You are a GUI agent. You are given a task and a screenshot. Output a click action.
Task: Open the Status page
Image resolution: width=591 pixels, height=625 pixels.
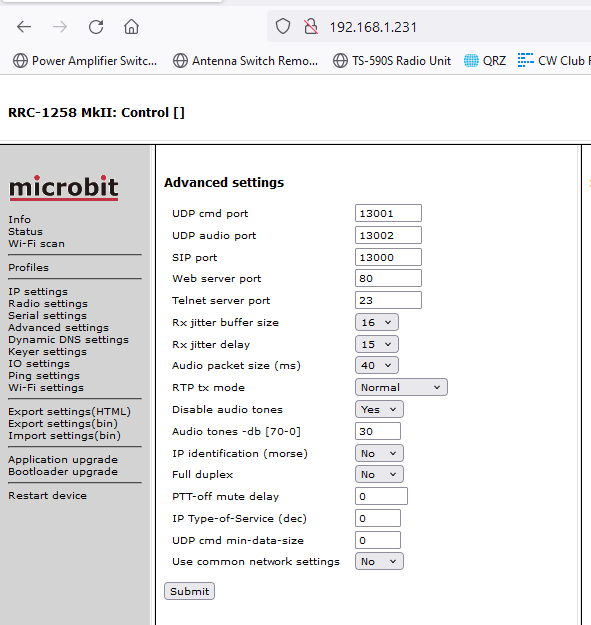tap(26, 232)
